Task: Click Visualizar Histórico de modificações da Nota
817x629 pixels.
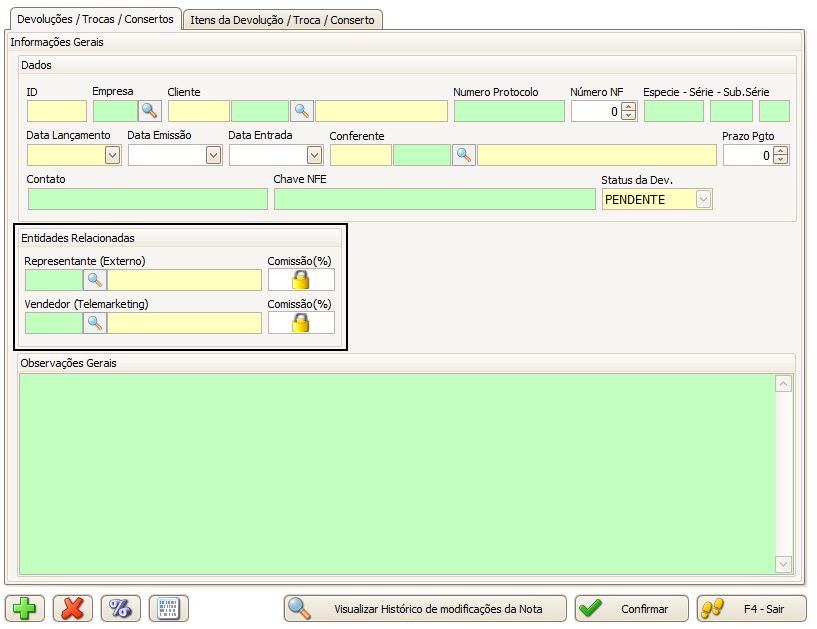Action: pyautogui.click(x=426, y=609)
